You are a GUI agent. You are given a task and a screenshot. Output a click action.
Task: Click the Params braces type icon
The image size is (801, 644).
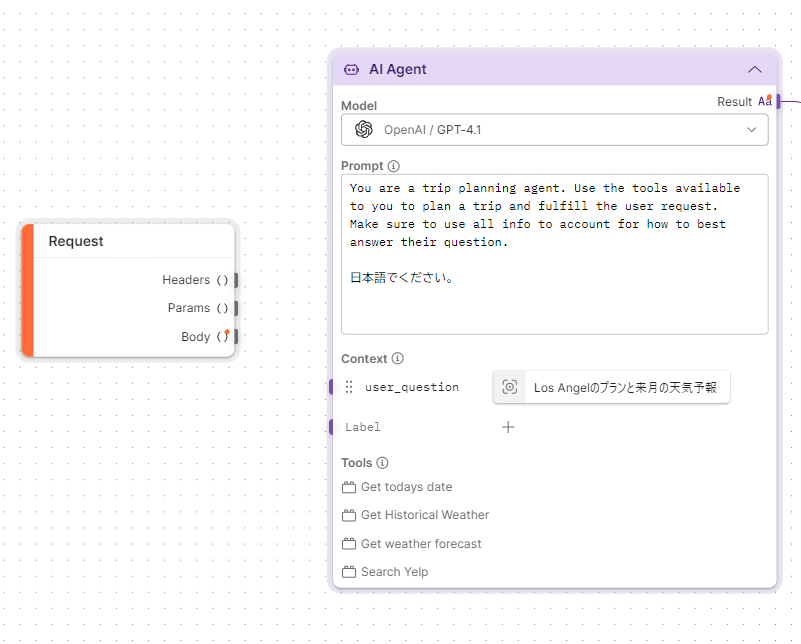click(x=222, y=308)
